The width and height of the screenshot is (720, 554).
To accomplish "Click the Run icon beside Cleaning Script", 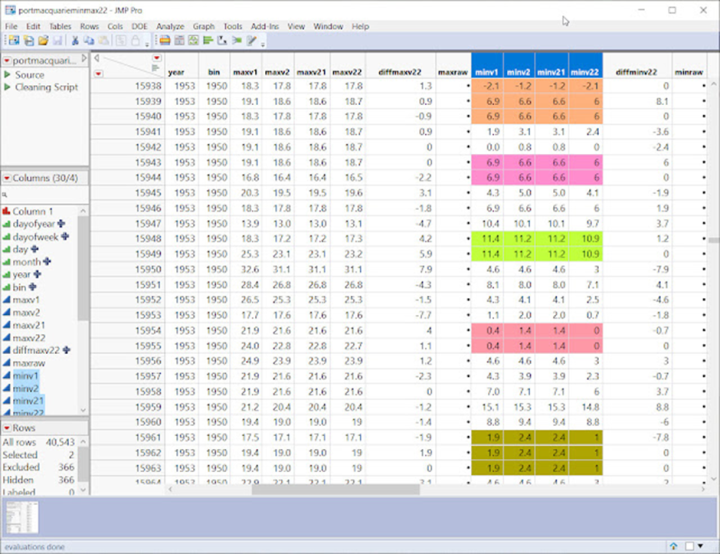I will click(8, 87).
